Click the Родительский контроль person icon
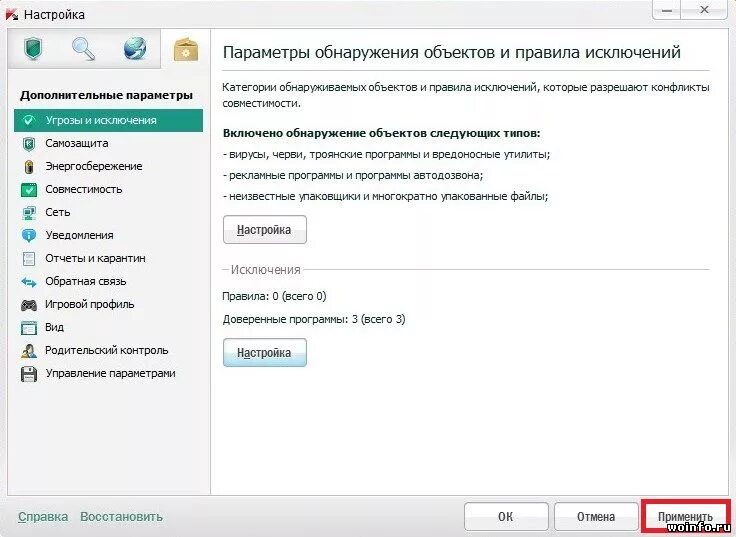 pyautogui.click(x=29, y=351)
